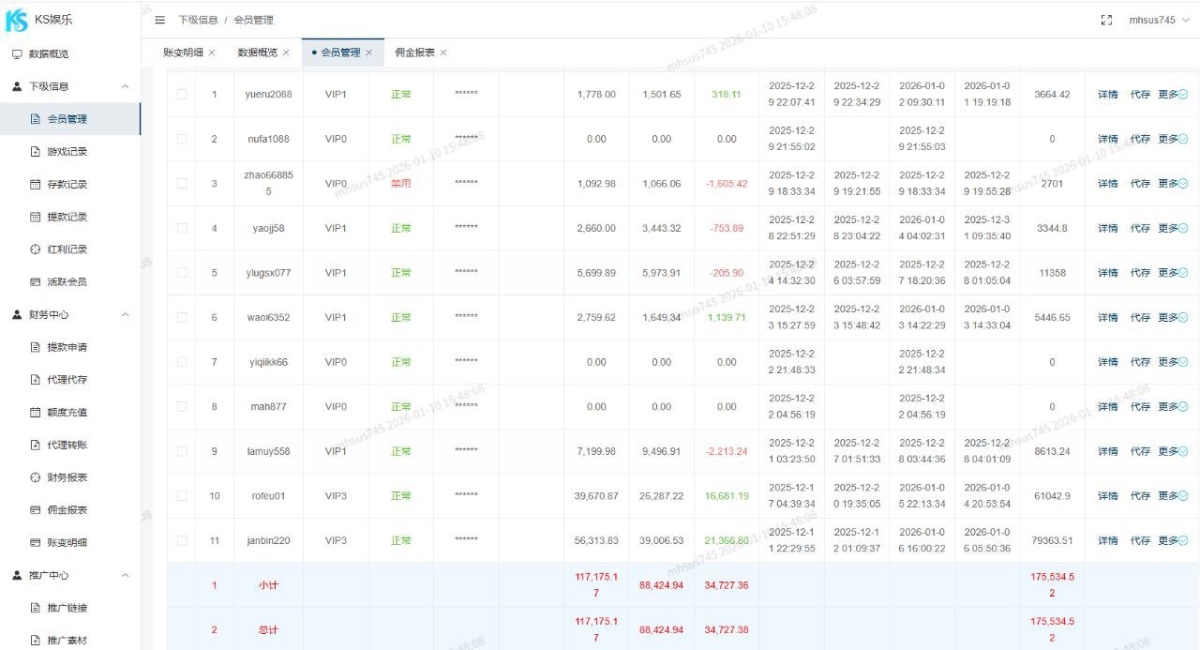Image resolution: width=1200 pixels, height=650 pixels.
Task: Open the mhsus745 account dropdown
Action: pos(1157,19)
